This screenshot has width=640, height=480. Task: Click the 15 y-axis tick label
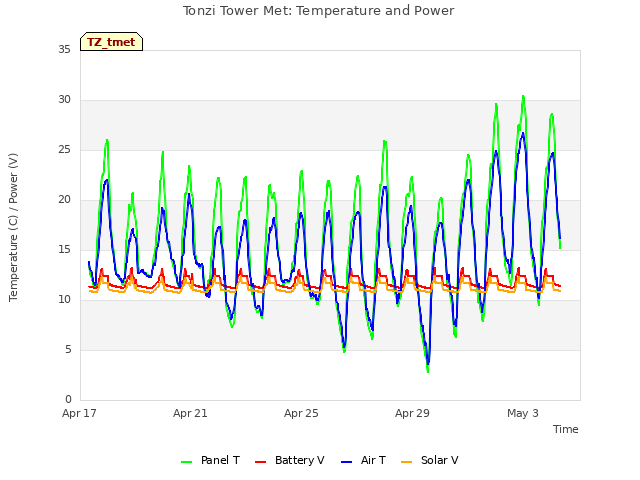[x=64, y=250]
